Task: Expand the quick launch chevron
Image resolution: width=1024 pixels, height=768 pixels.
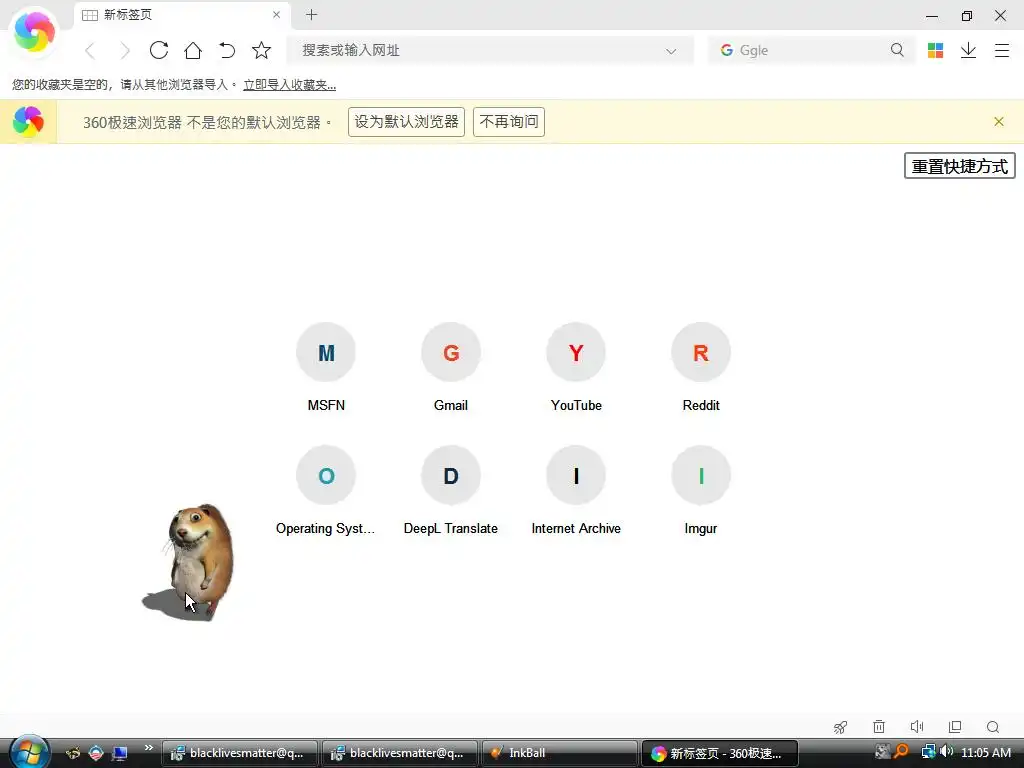Action: [x=149, y=748]
